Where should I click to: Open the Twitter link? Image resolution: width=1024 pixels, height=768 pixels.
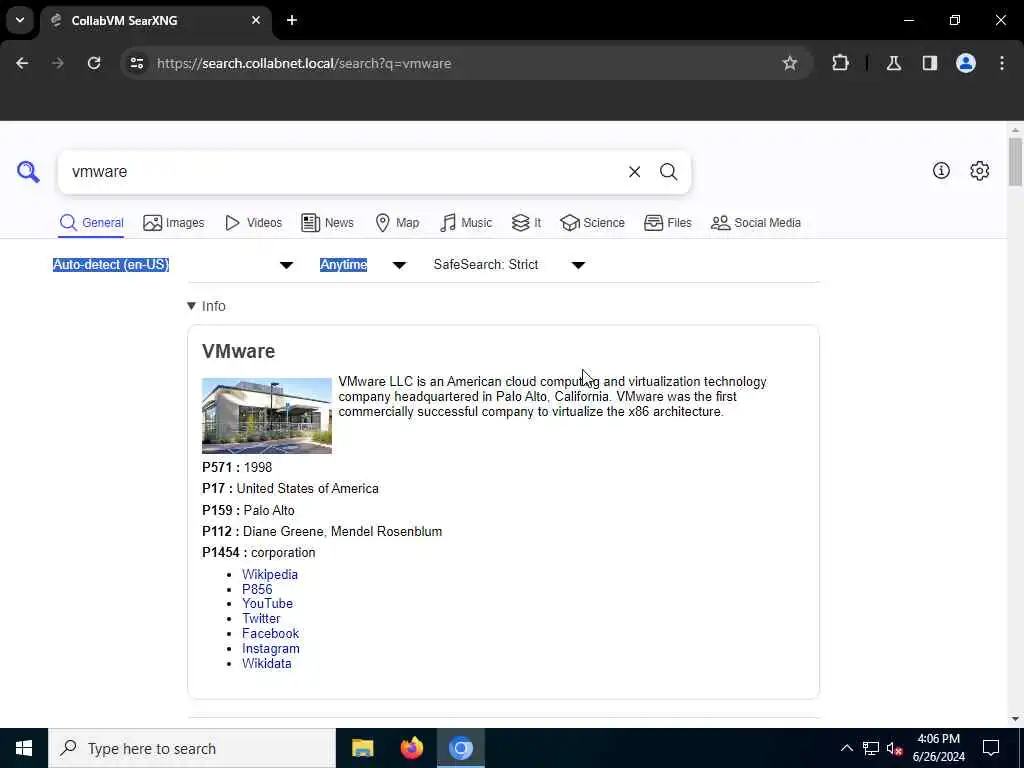click(261, 618)
